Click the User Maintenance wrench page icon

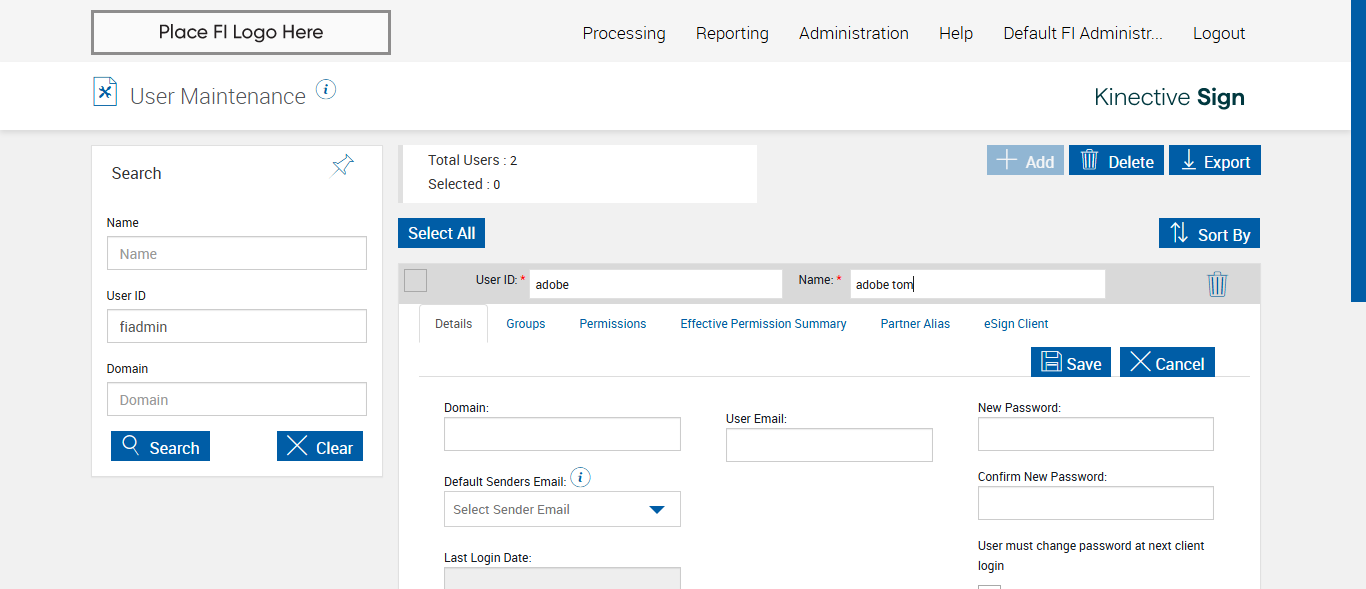tap(105, 92)
